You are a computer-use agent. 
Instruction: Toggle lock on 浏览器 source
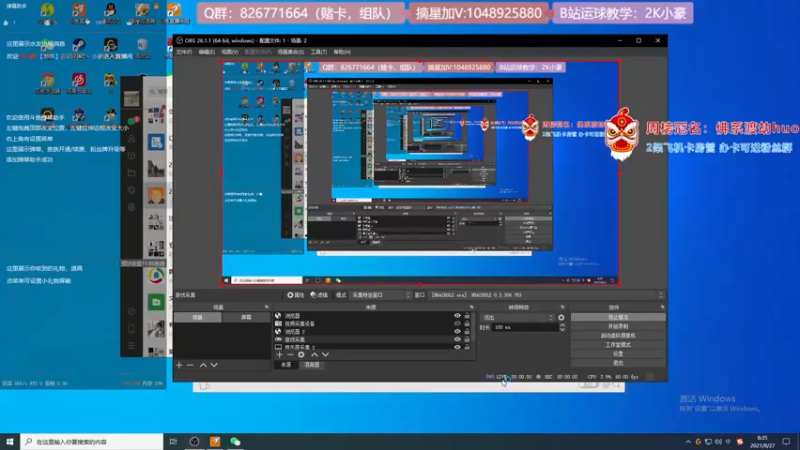click(x=467, y=316)
